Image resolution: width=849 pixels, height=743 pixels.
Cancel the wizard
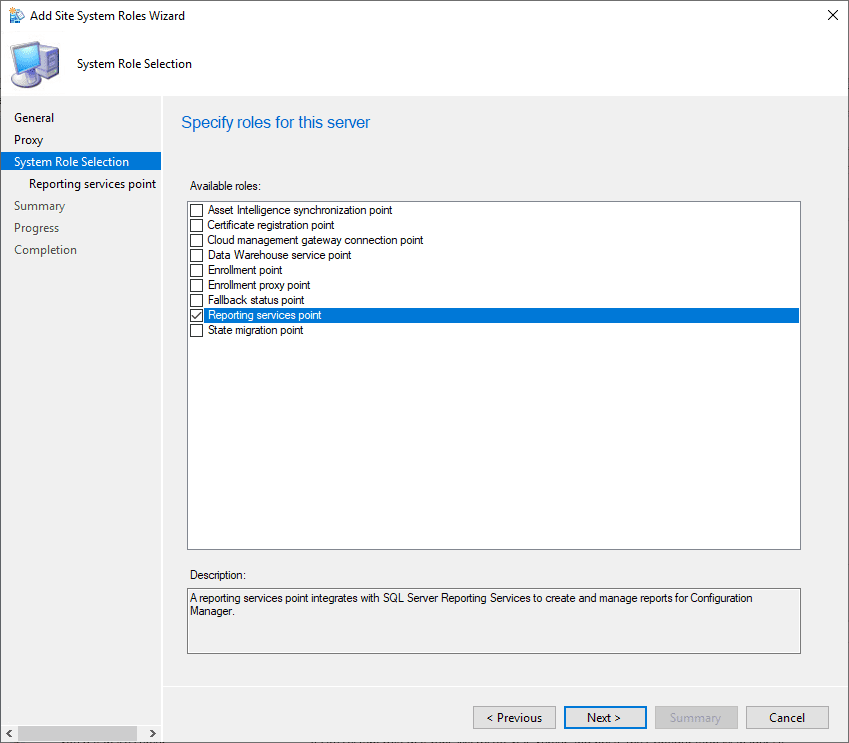787,718
